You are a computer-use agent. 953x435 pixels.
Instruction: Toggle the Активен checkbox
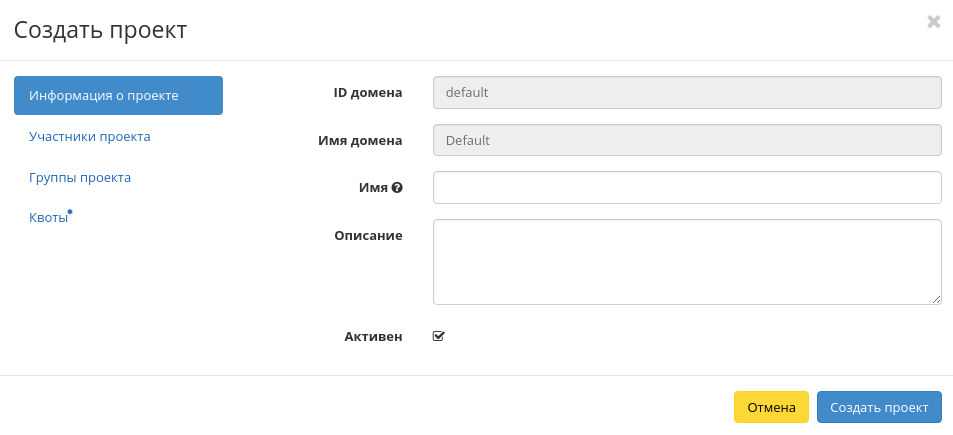tap(438, 336)
